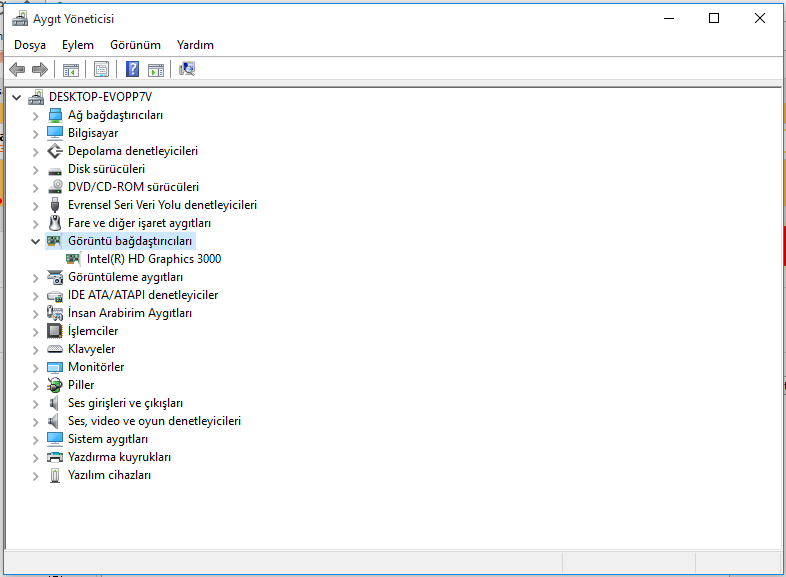Select the Disk sürücüleri tree item
The height and width of the screenshot is (577, 786).
coord(106,169)
